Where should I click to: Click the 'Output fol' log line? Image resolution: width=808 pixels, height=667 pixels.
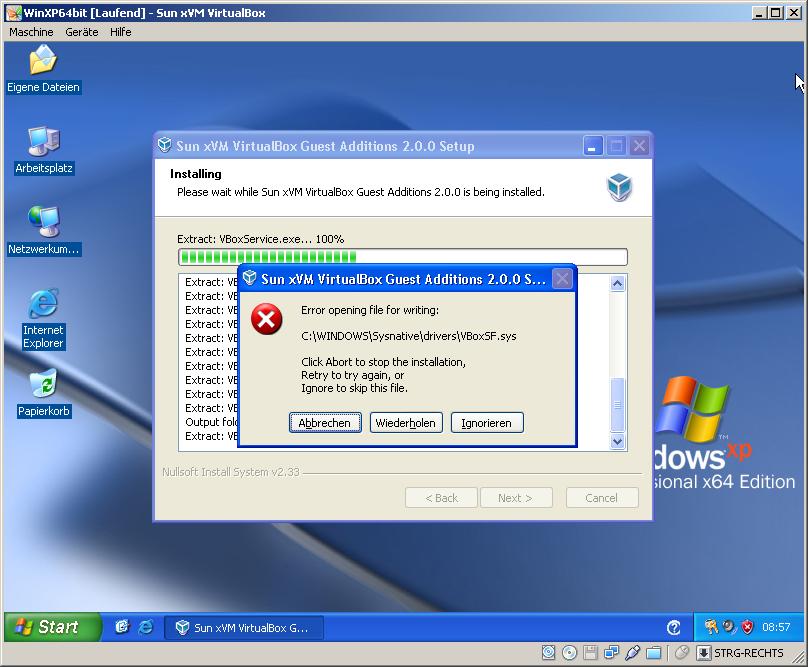tap(211, 422)
